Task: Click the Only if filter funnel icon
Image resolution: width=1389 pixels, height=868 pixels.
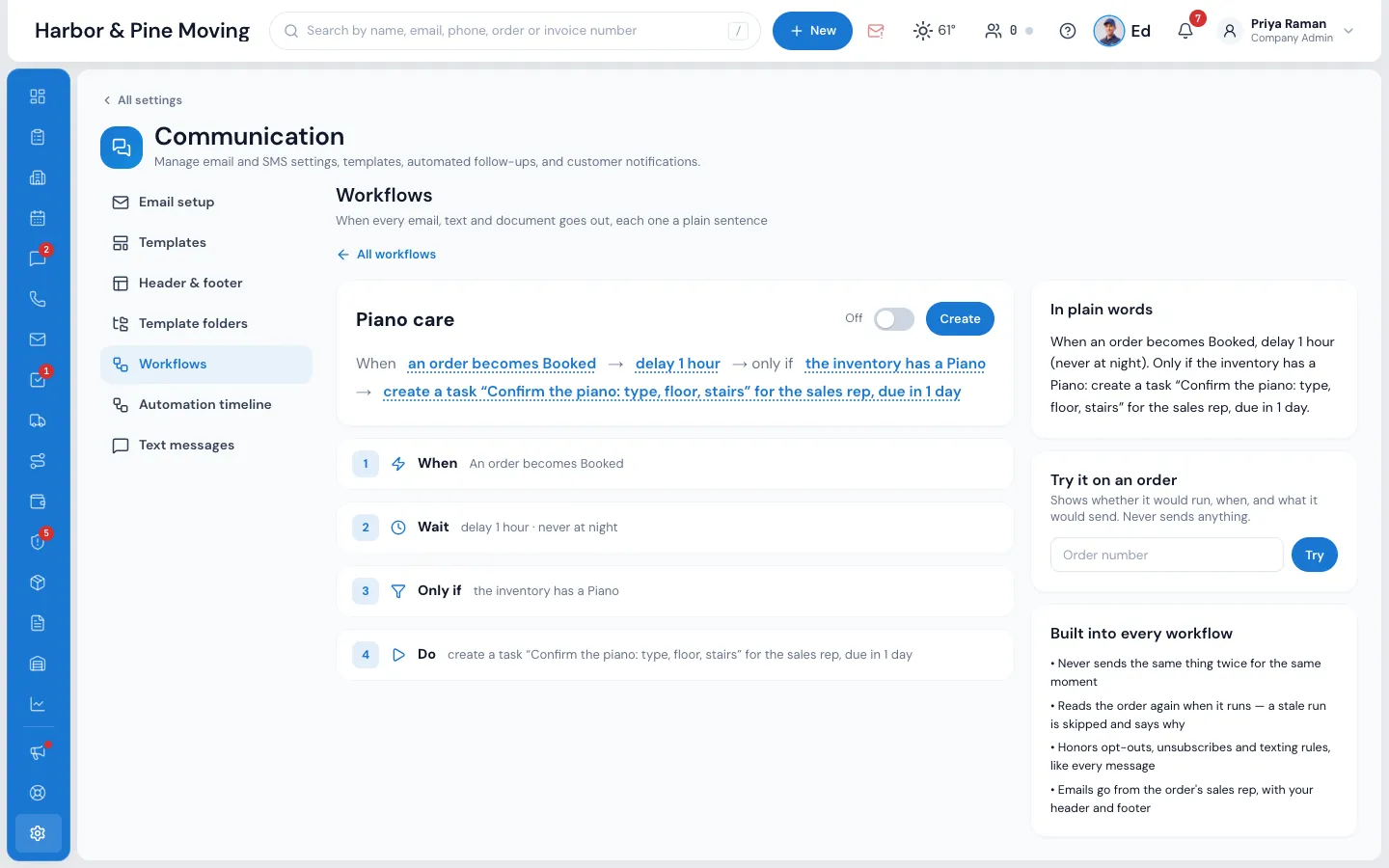Action: point(398,591)
